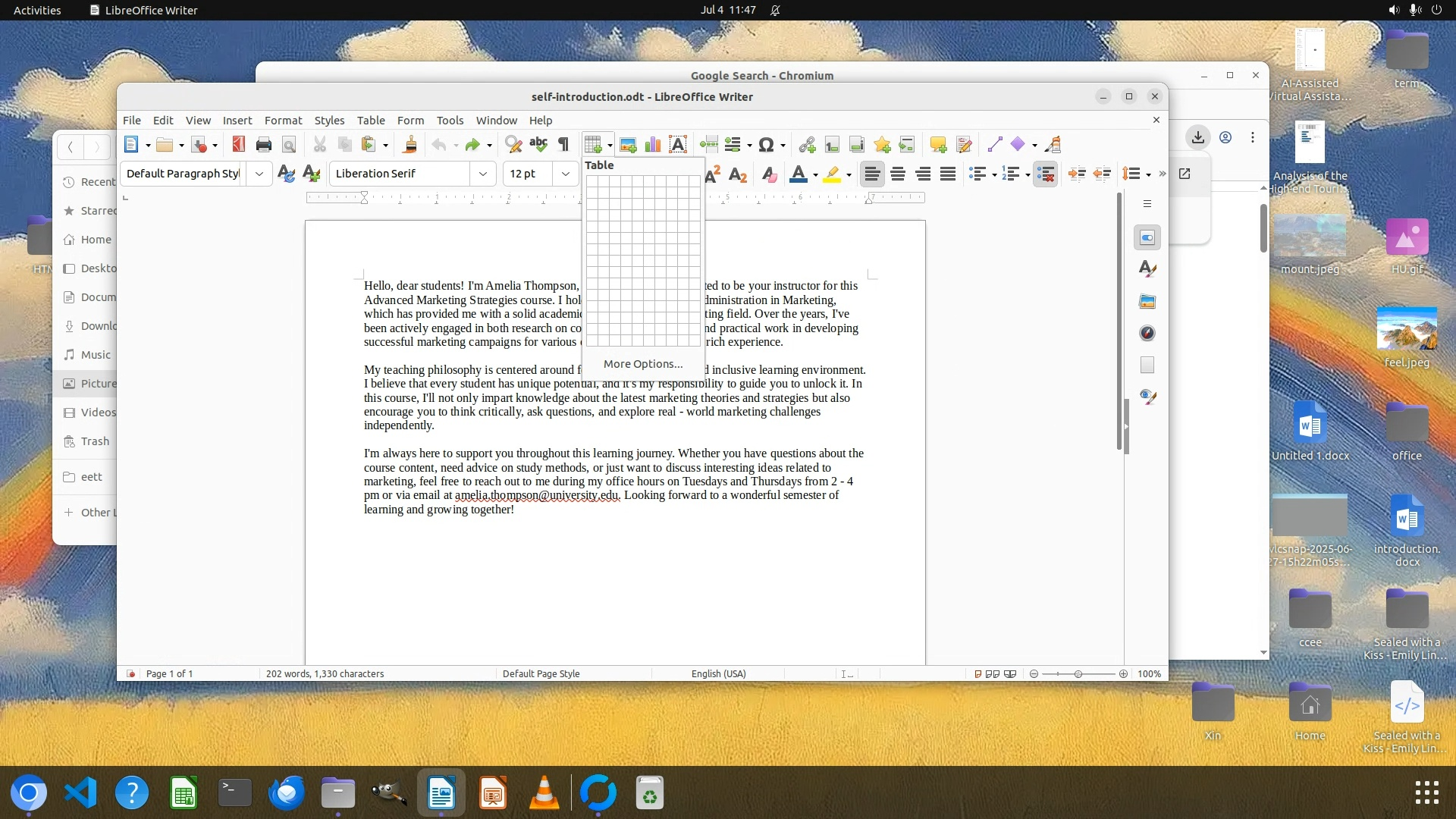Click More Options in Table popup

click(643, 364)
